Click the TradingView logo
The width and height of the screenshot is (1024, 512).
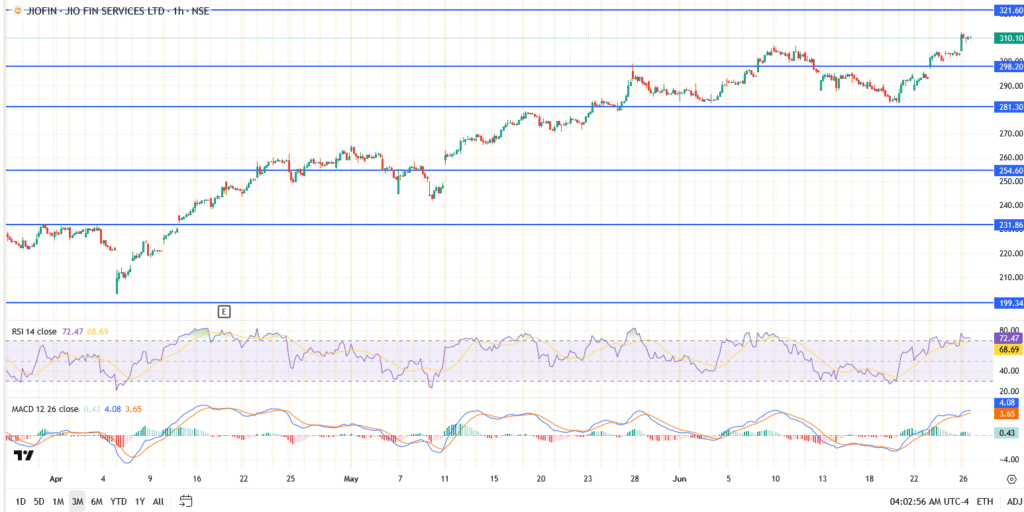click(x=21, y=455)
